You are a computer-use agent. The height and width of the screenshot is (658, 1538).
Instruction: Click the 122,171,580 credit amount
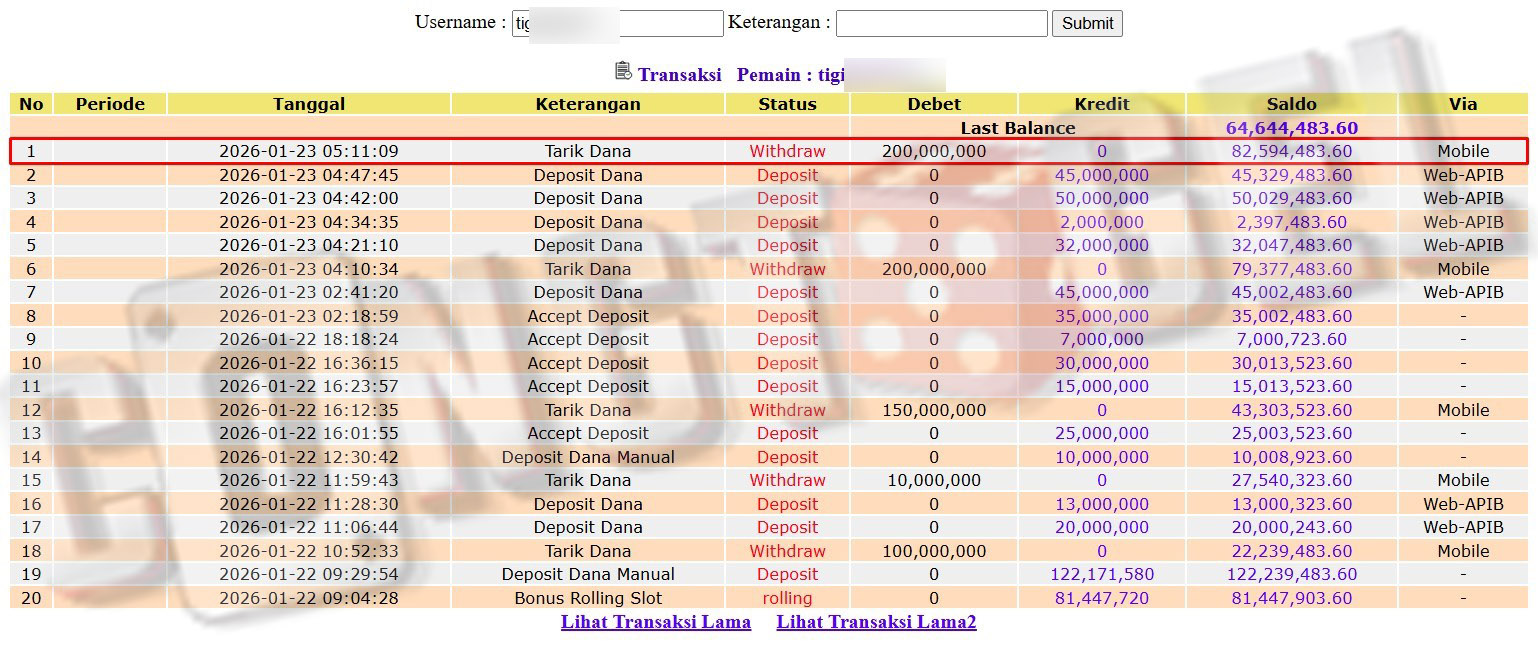point(1101,574)
